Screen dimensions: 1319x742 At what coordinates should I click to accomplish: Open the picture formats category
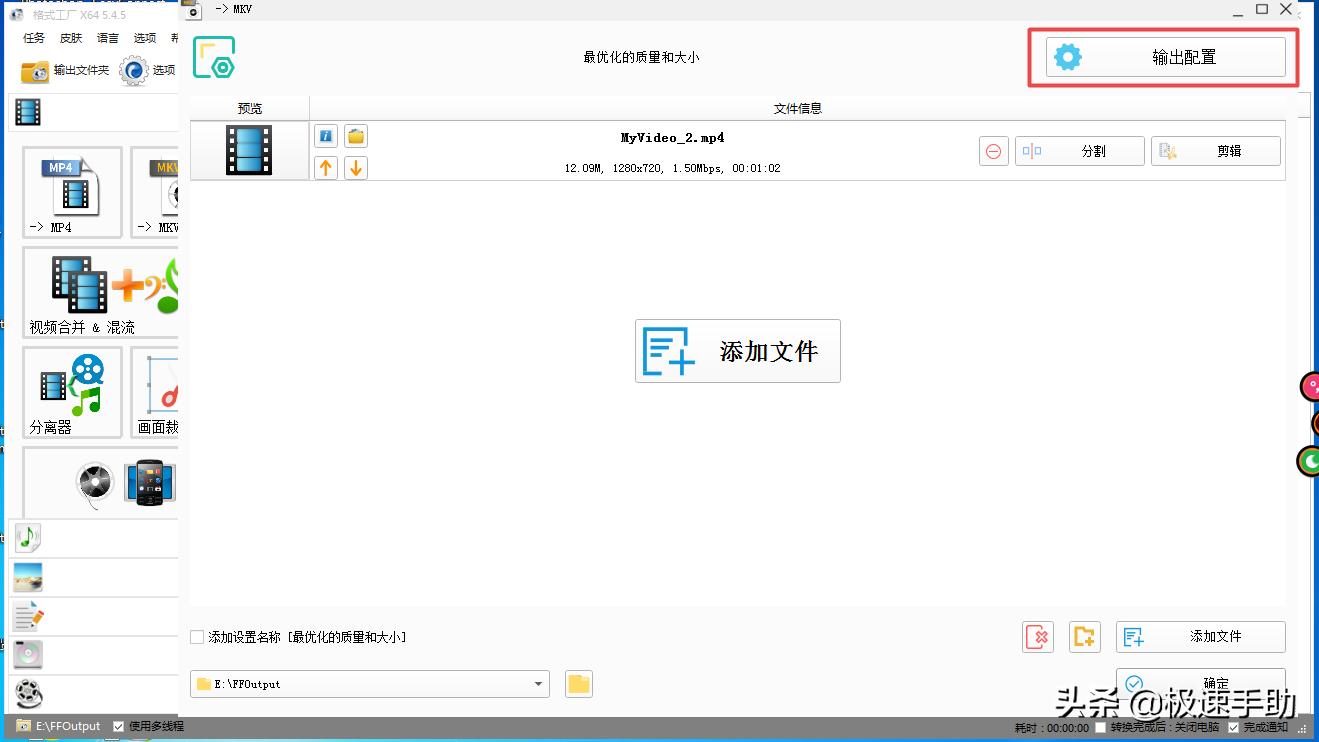27,577
